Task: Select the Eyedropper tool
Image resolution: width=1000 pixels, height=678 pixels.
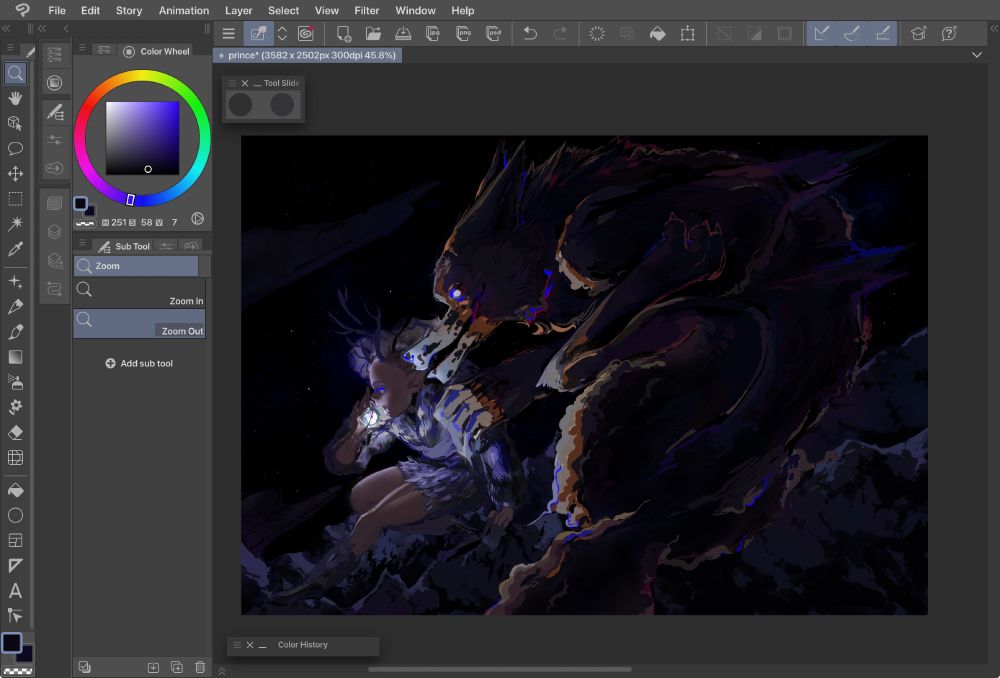Action: click(x=15, y=250)
